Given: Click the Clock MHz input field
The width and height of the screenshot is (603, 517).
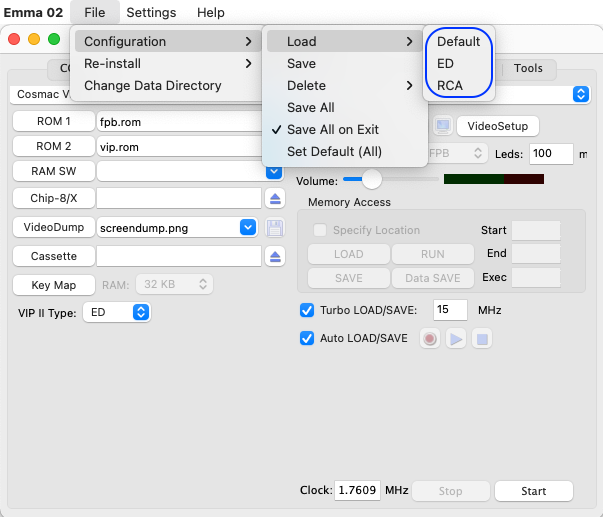Looking at the screenshot, I should tap(357, 490).
